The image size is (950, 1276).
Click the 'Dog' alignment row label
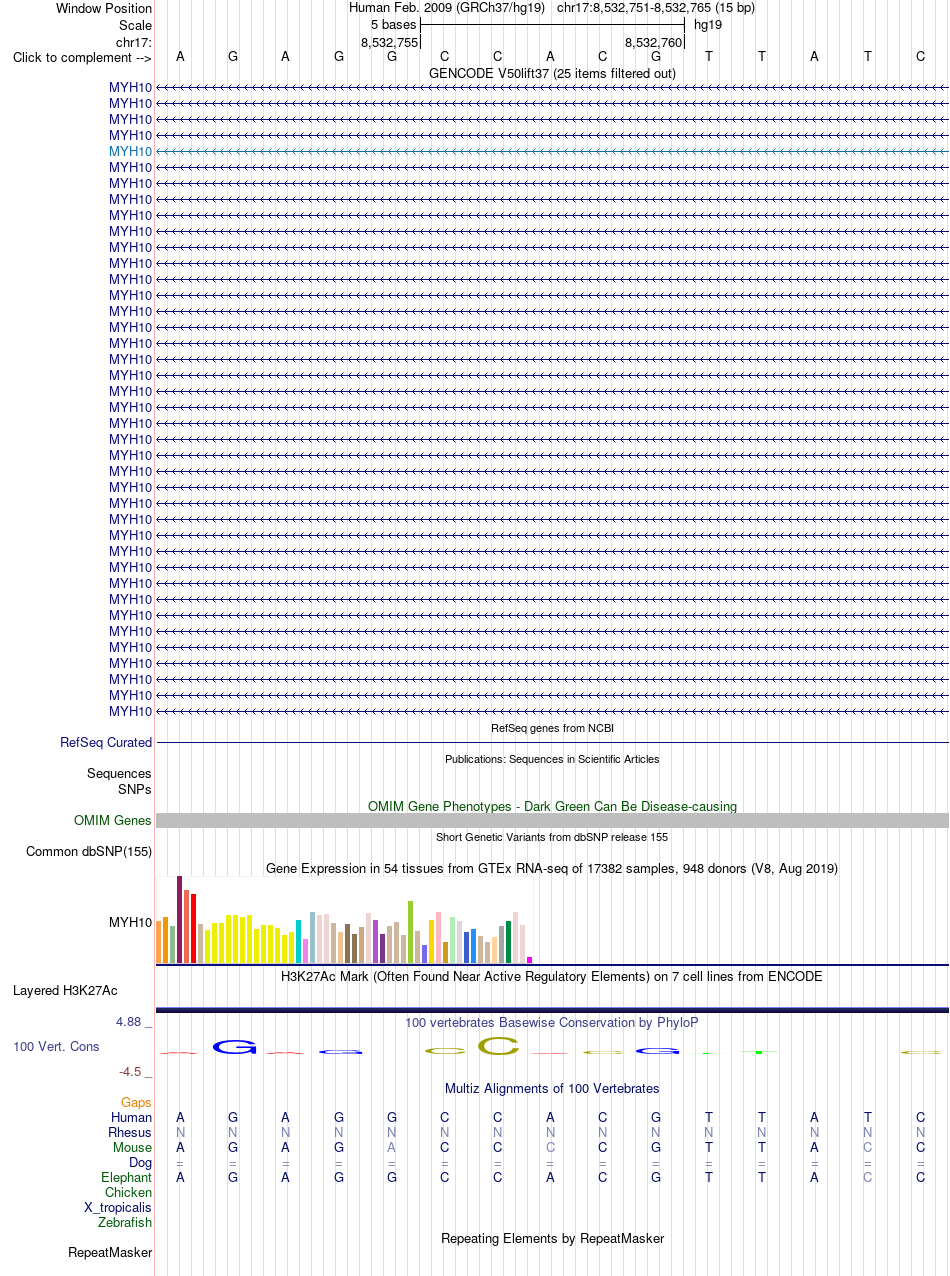tap(140, 1162)
